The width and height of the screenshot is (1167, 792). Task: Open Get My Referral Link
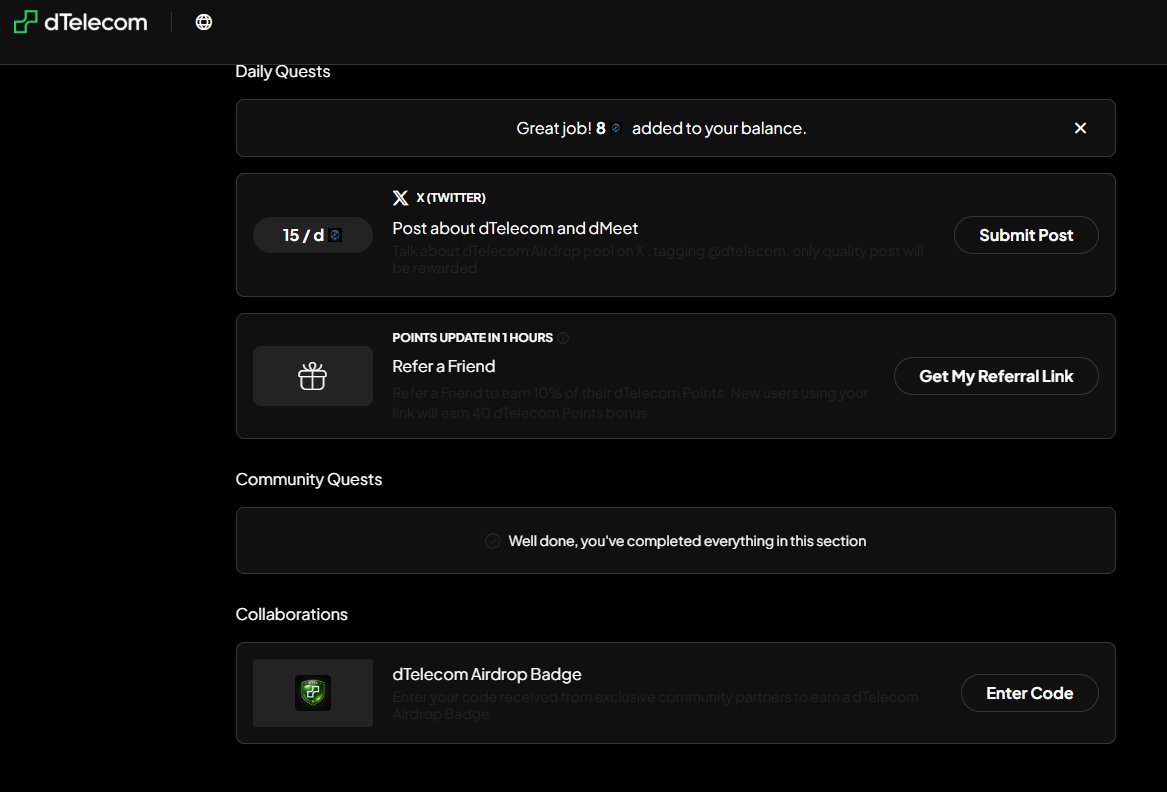(996, 376)
